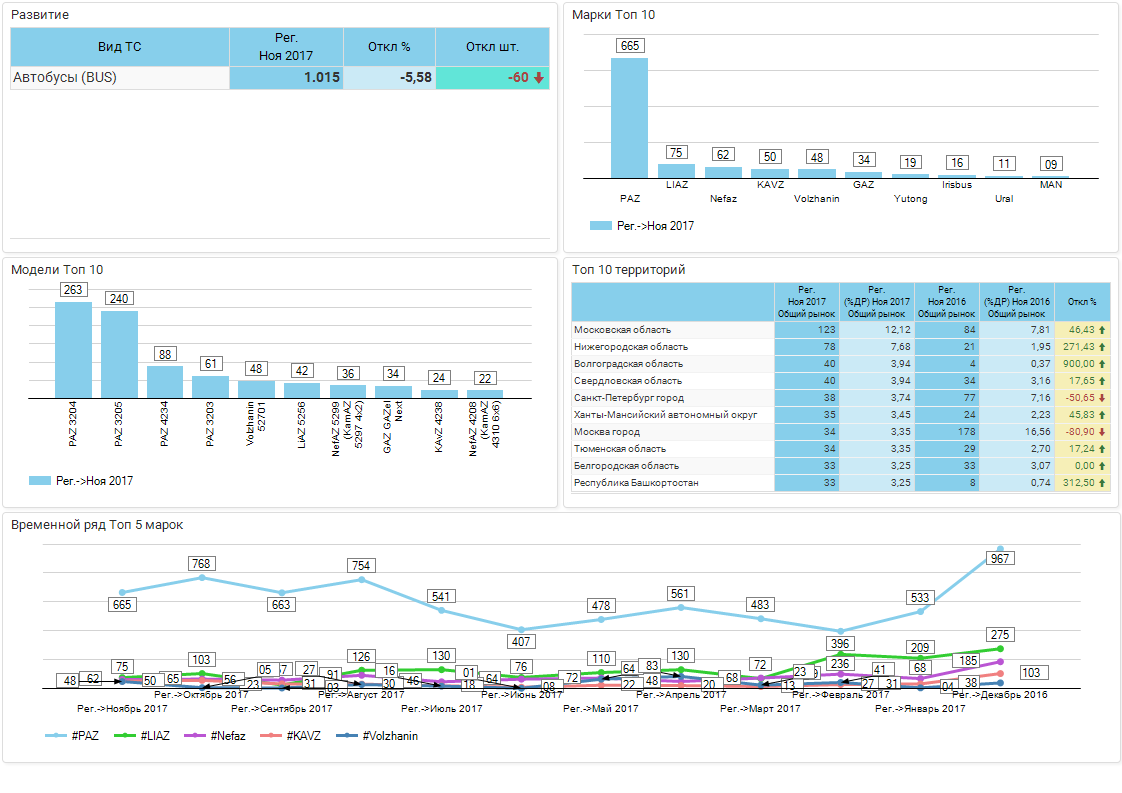The image size is (1122, 793).
Task: Toggle the #LIAZ legend entry
Action: [x=142, y=736]
